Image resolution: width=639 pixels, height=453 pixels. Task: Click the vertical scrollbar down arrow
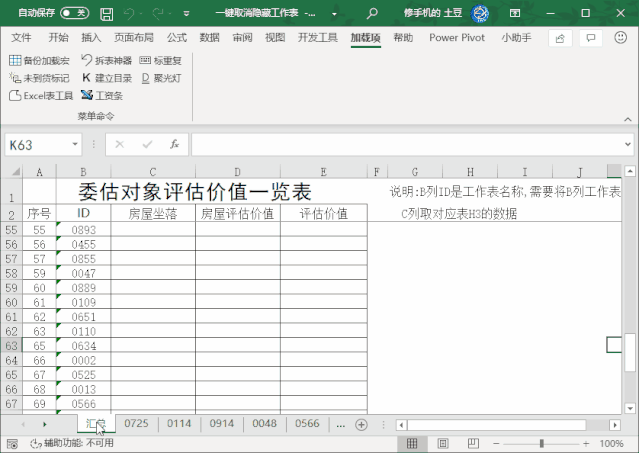630,408
